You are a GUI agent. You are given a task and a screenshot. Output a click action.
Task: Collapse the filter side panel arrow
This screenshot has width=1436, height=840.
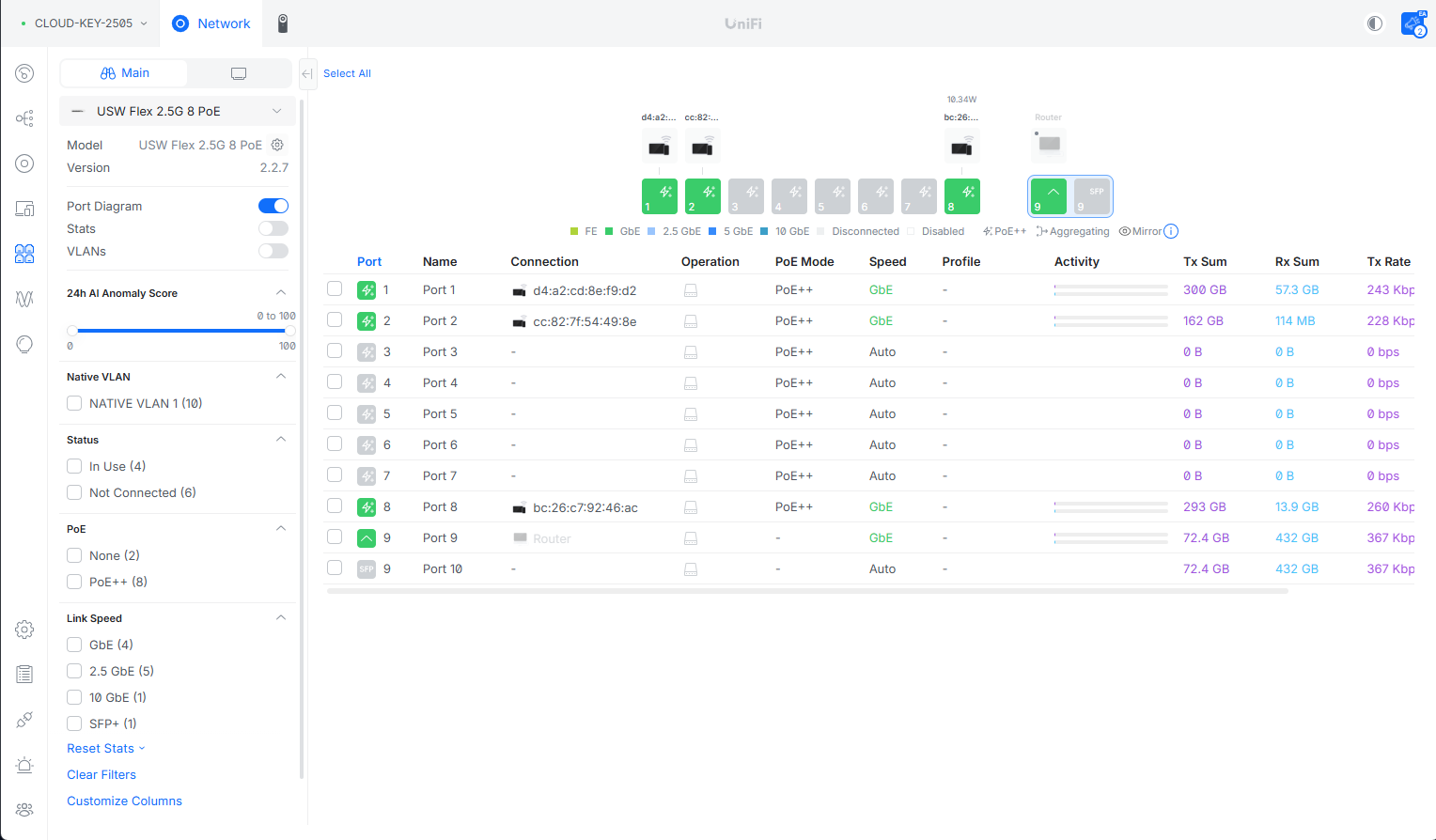pyautogui.click(x=306, y=73)
